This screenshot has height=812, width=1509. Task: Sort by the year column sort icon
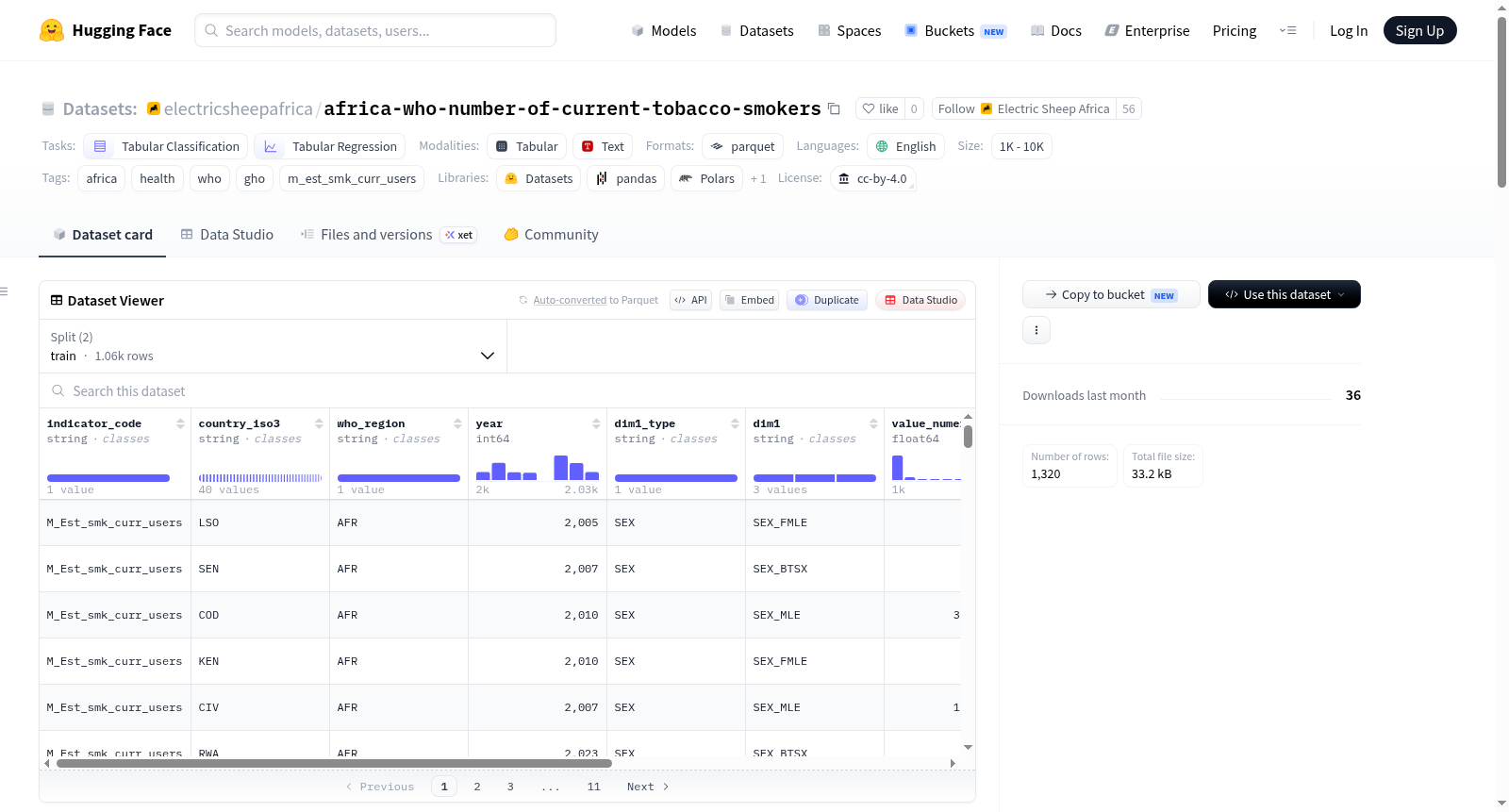(596, 423)
